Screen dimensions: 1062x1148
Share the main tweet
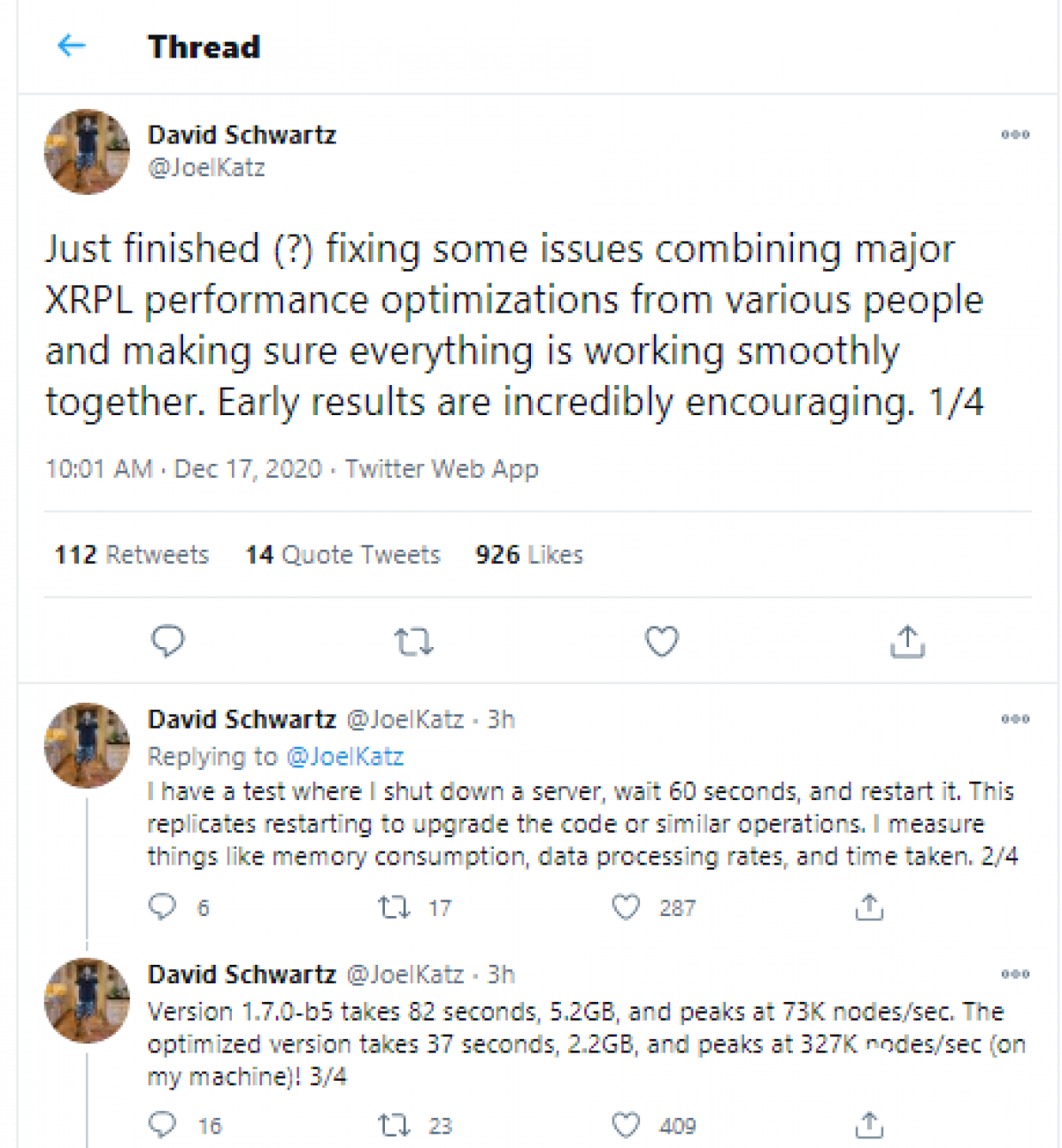[906, 641]
